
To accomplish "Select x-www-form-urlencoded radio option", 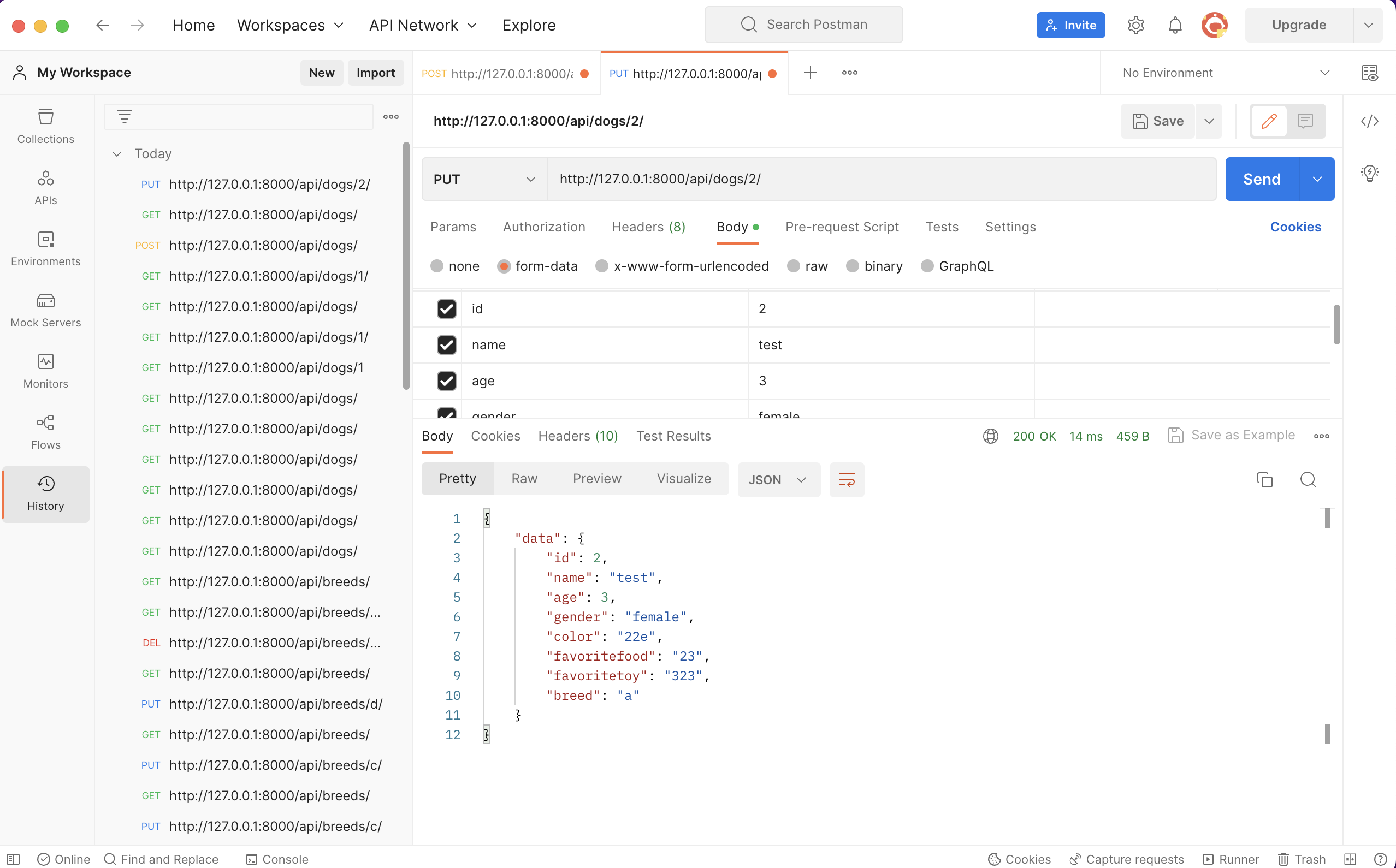I will click(x=601, y=266).
